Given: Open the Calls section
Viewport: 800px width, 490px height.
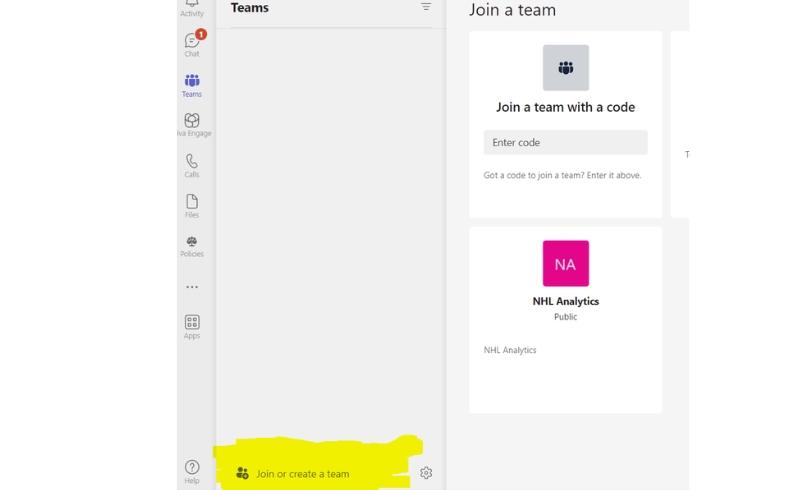Looking at the screenshot, I should pyautogui.click(x=192, y=166).
